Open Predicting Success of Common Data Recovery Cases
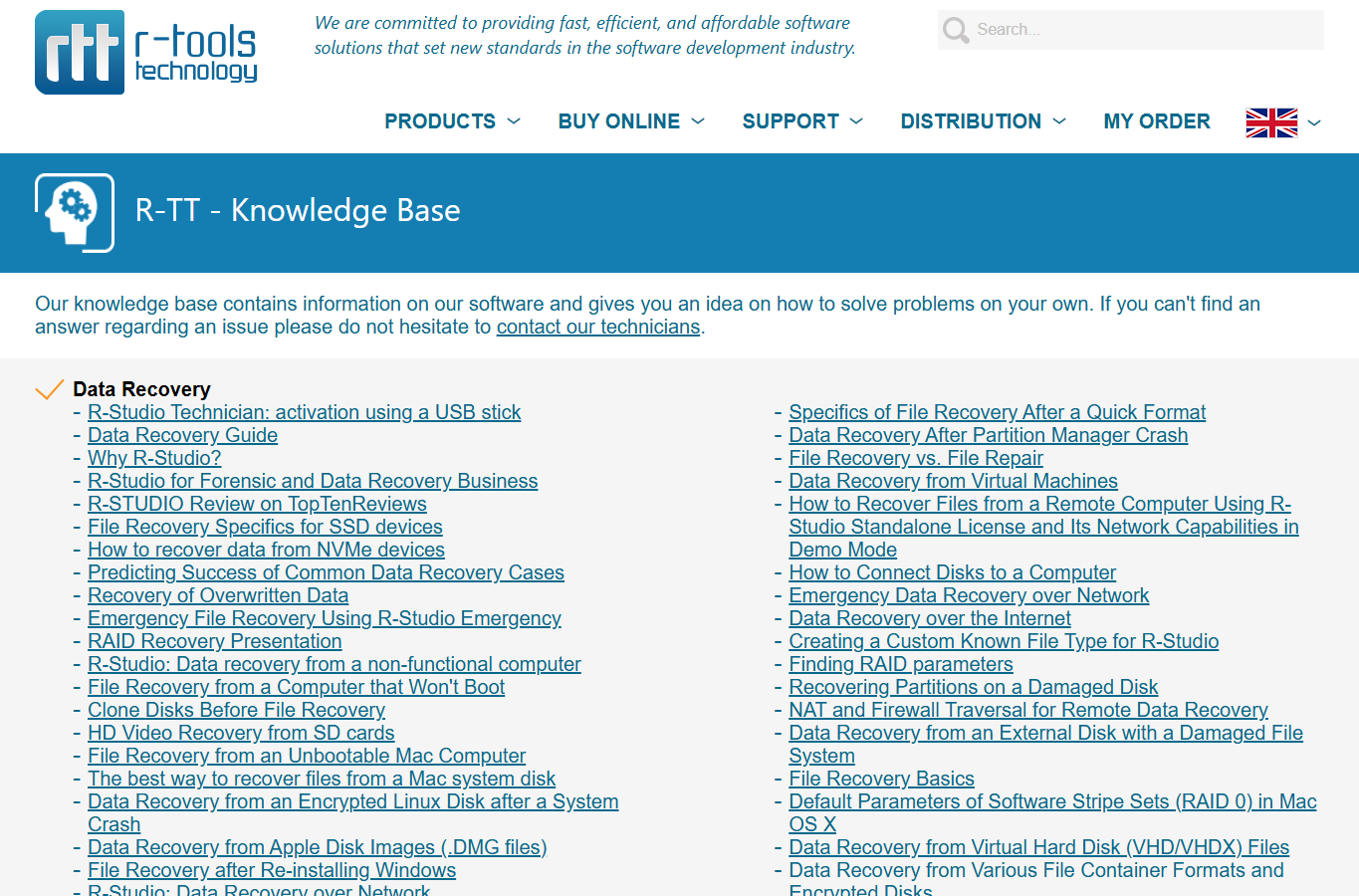1359x896 pixels. pyautogui.click(x=326, y=572)
